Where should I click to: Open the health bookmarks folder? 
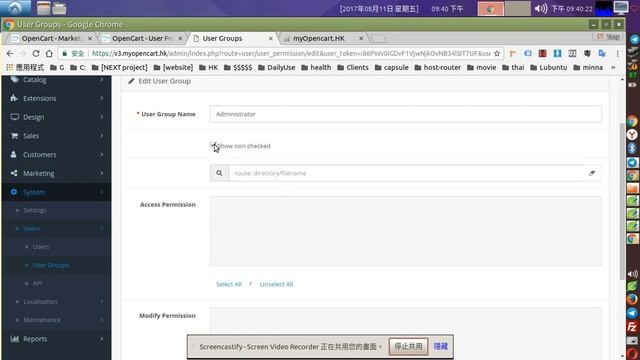[316, 67]
